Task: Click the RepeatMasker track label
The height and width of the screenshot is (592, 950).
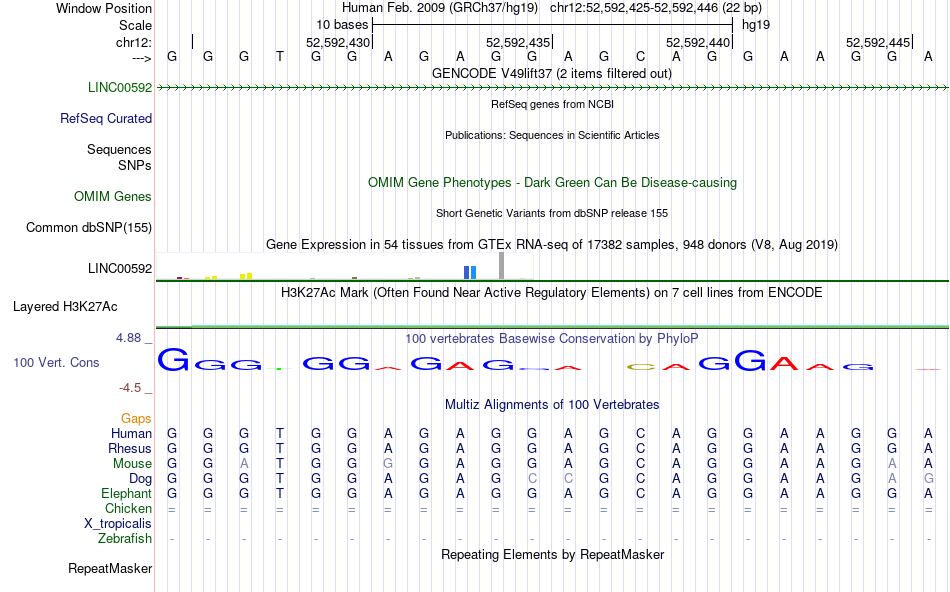Action: pyautogui.click(x=110, y=568)
